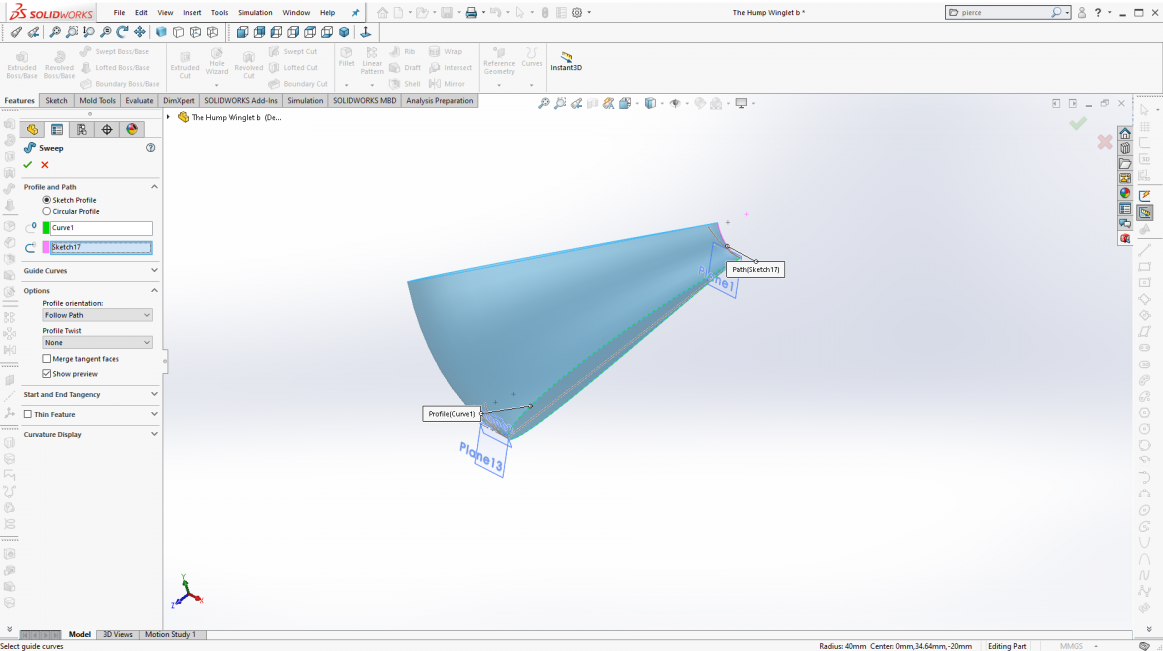Open the Motion Study 1 tab
The height and width of the screenshot is (651, 1163).
[x=170, y=634]
